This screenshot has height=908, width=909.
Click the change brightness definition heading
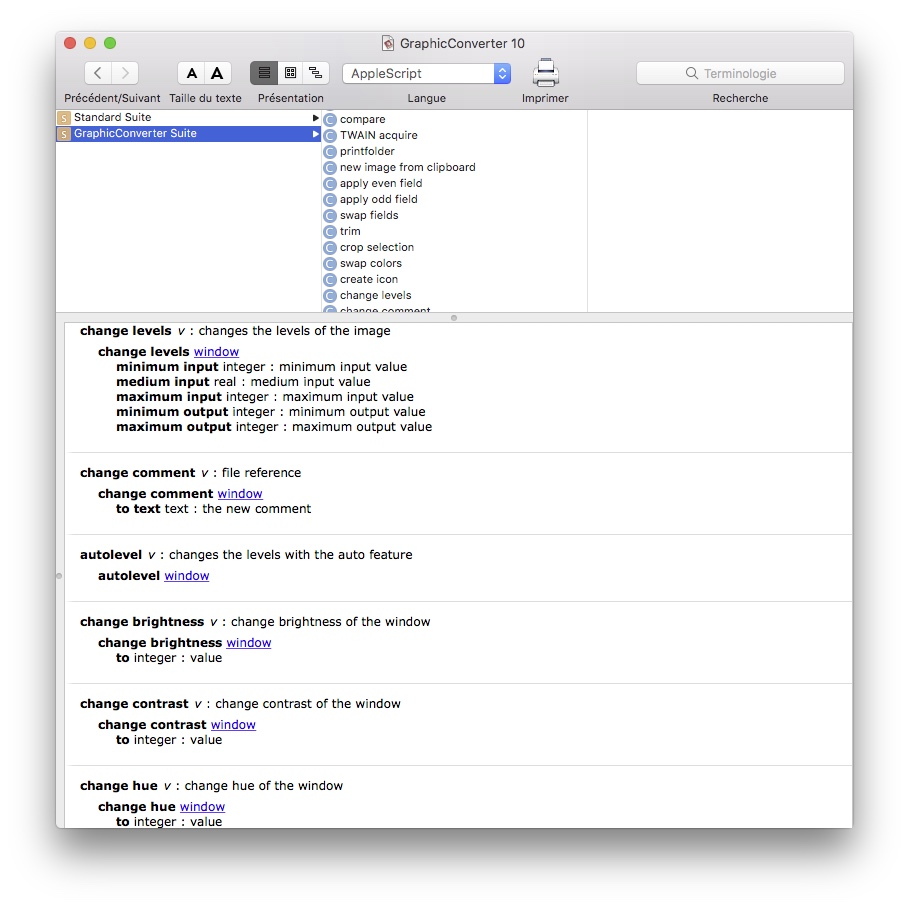[x=255, y=622]
